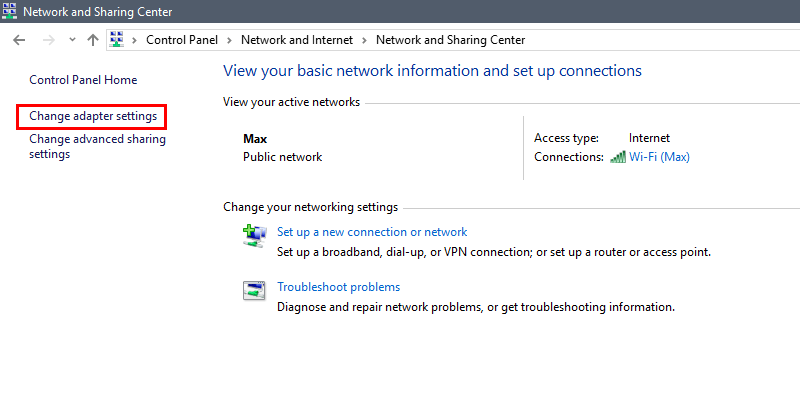The width and height of the screenshot is (800, 400).
Task: Click the Troubleshoot problems icon
Action: 254,291
